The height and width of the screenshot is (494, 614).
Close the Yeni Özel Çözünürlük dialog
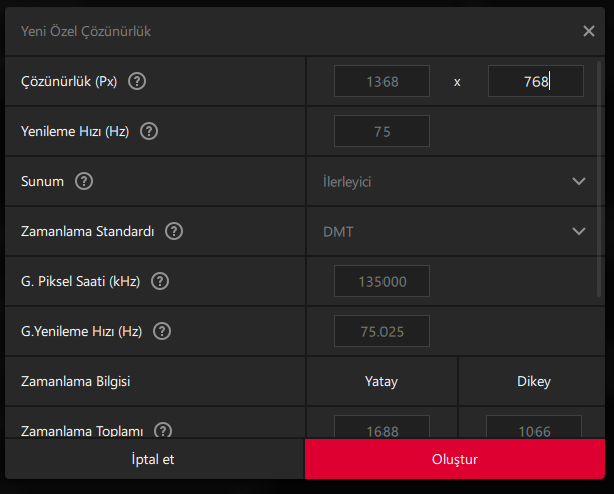[589, 31]
